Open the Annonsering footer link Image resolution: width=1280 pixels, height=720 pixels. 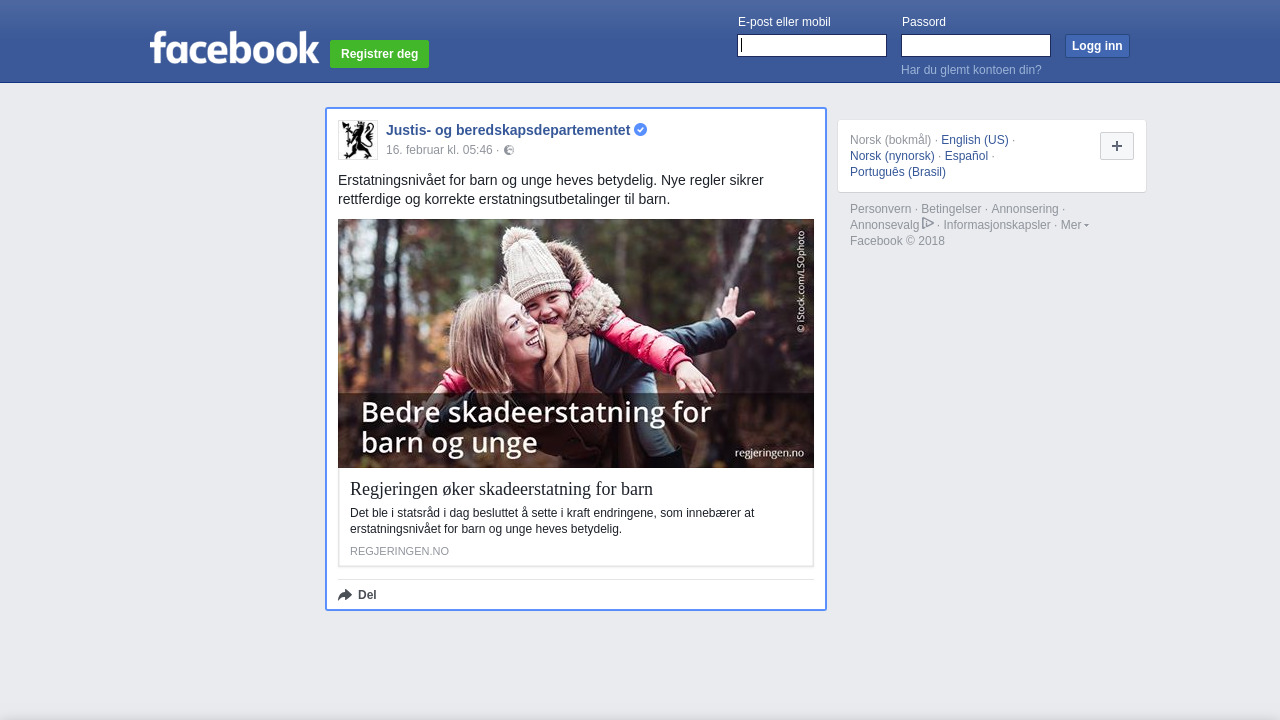coord(1025,209)
